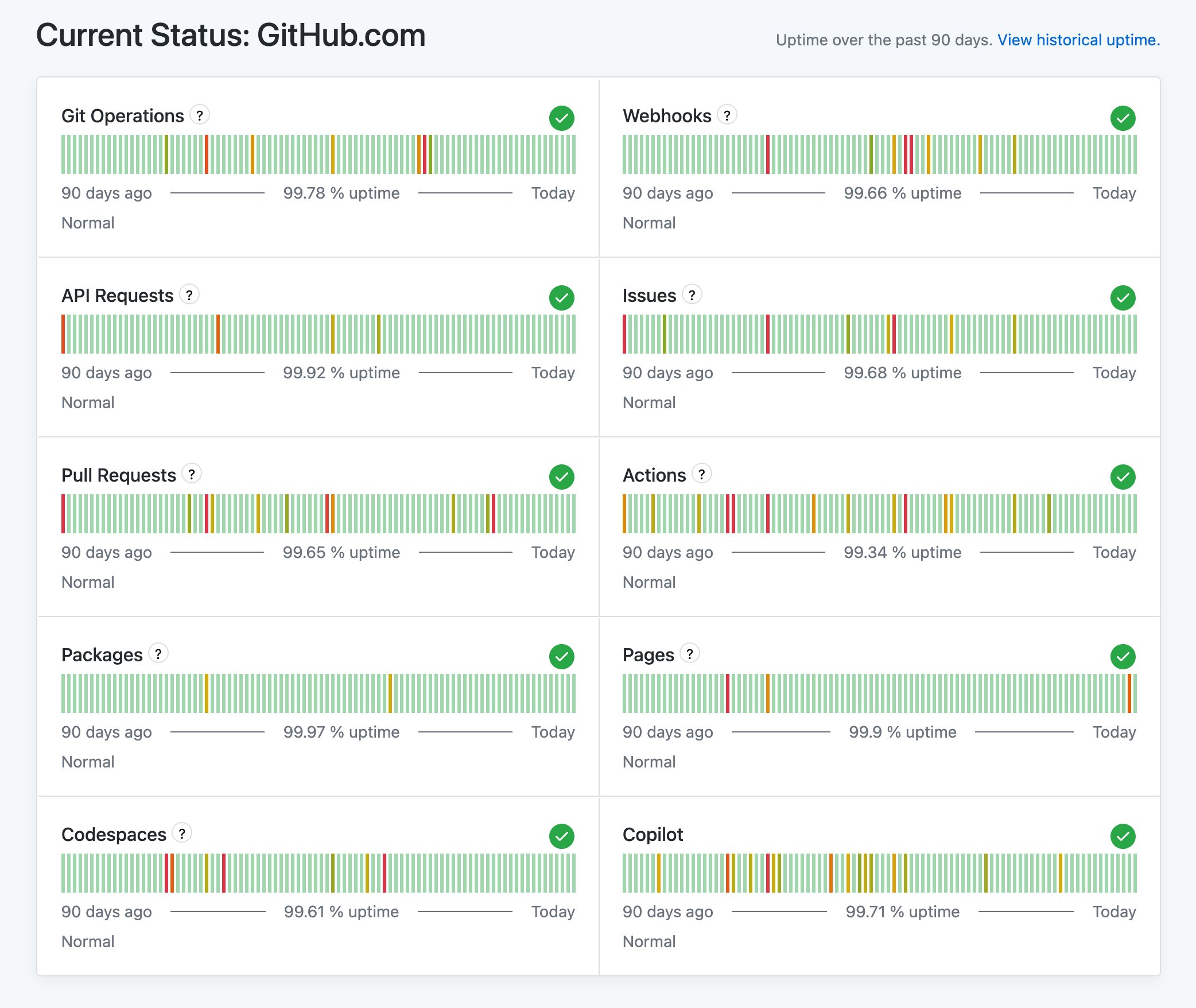Open the View historical uptime link
Image resolution: width=1196 pixels, height=1008 pixels.
pos(1078,40)
